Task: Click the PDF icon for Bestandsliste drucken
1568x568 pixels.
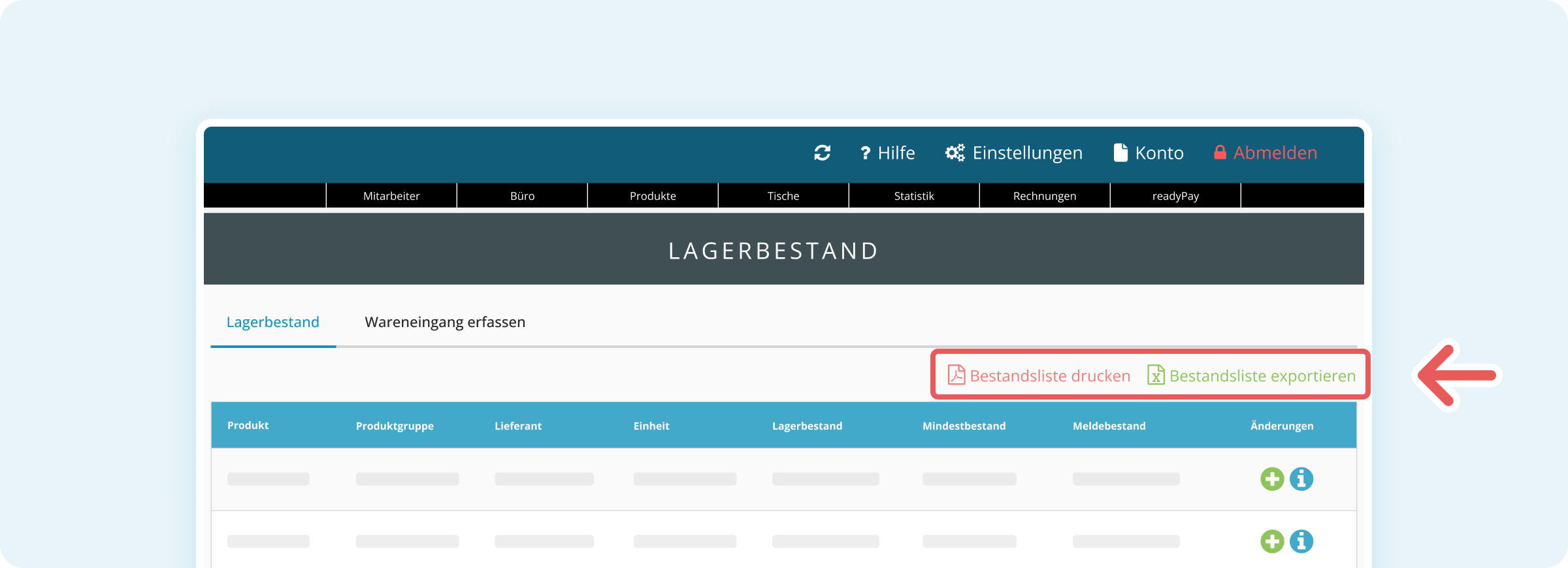Action: (956, 375)
